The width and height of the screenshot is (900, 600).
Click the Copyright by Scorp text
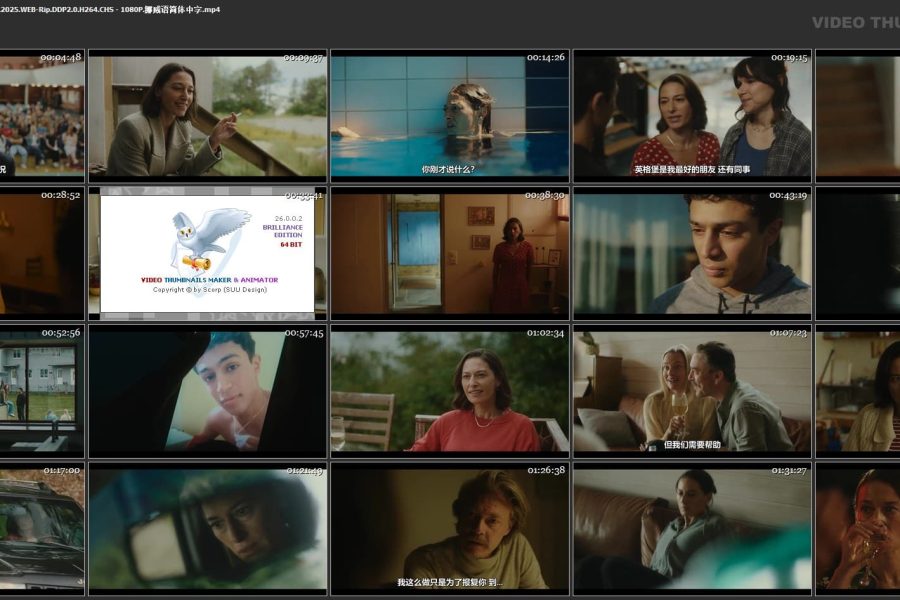click(x=209, y=290)
